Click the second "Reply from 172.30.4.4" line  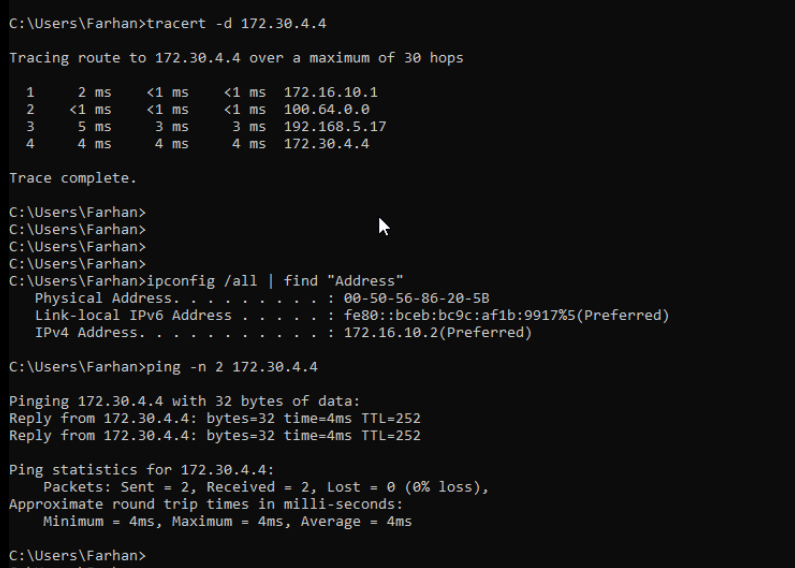point(214,435)
